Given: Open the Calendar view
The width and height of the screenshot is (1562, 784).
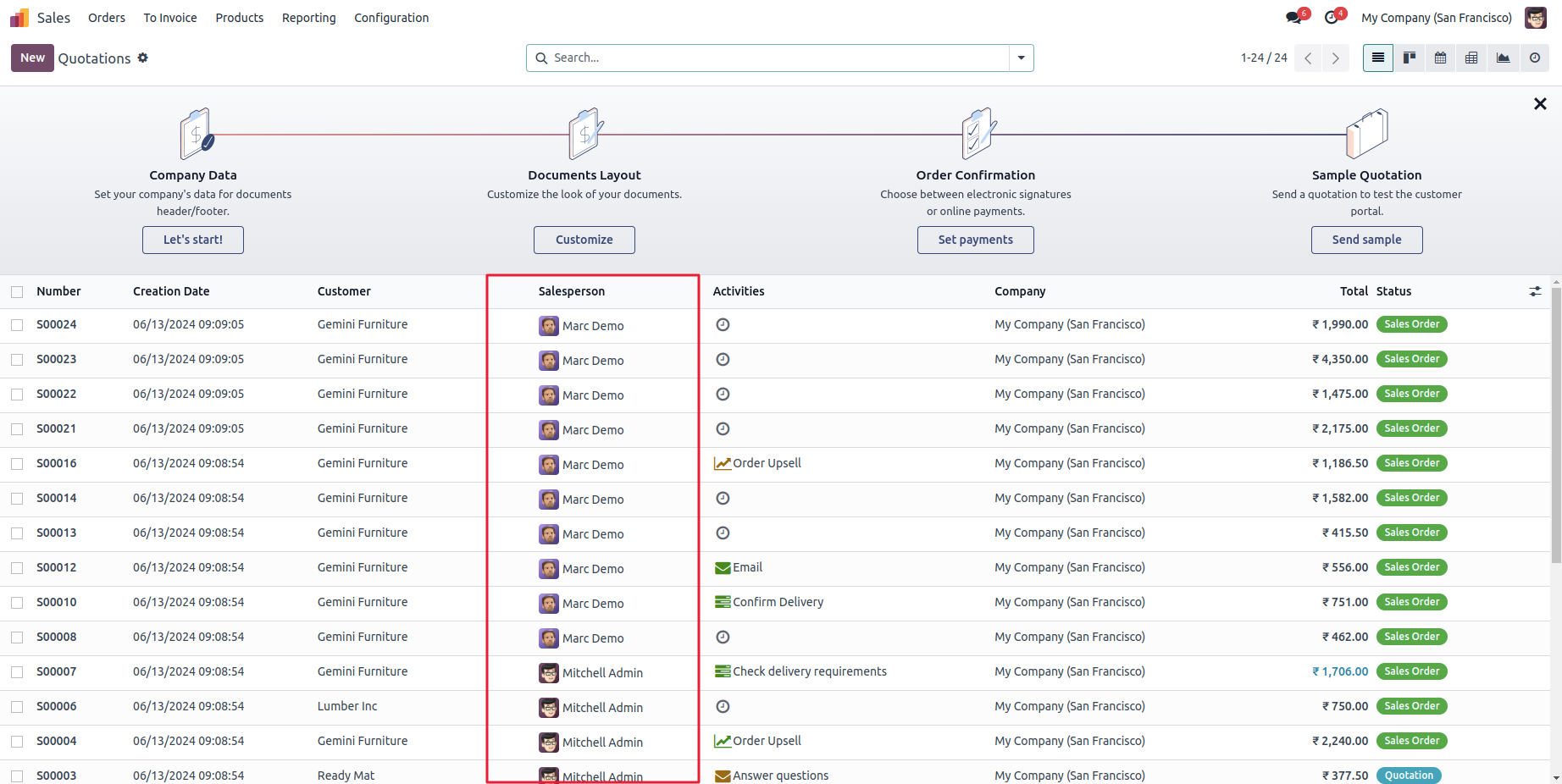Looking at the screenshot, I should 1440,58.
